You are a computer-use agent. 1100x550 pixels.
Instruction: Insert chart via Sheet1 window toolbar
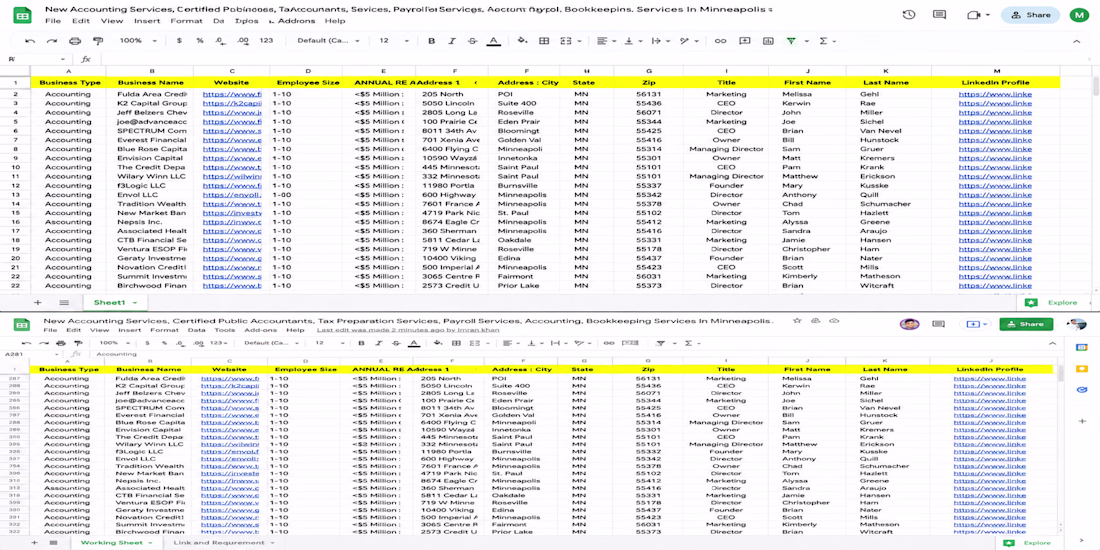[768, 41]
